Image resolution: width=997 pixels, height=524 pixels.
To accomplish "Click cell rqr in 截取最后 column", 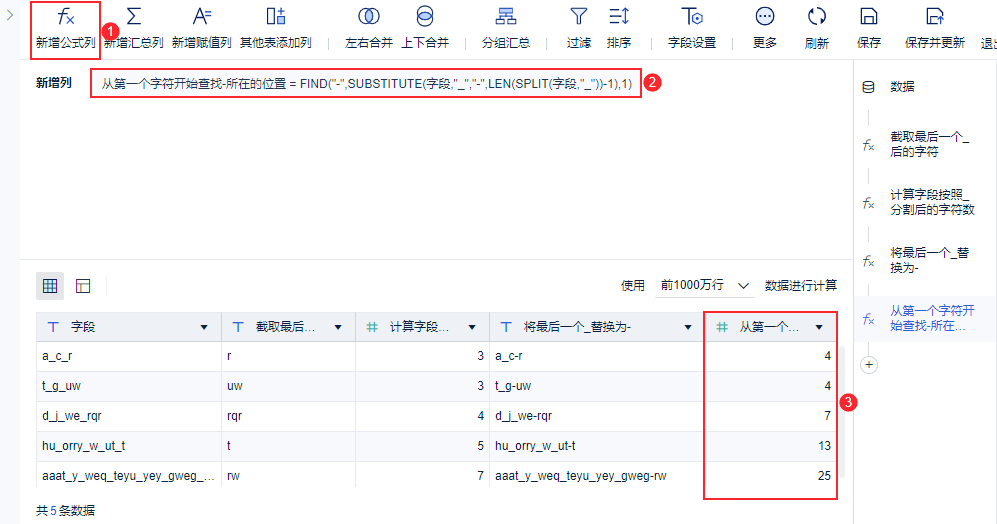I will [x=288, y=416].
